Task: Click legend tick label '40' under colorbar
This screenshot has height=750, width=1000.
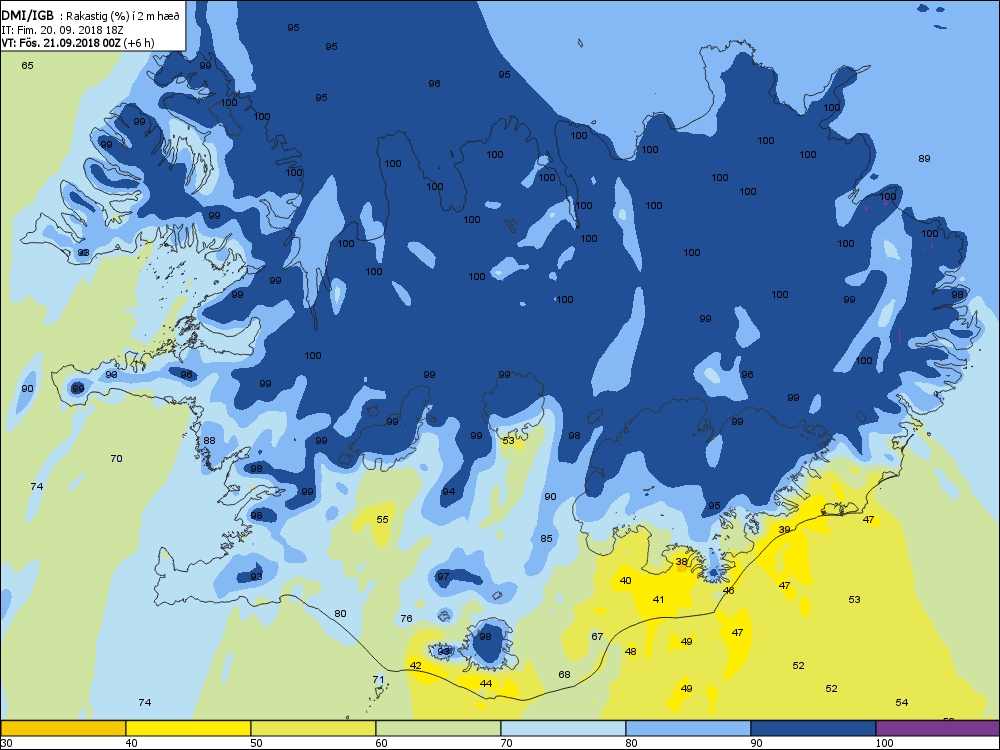Action: [131, 743]
